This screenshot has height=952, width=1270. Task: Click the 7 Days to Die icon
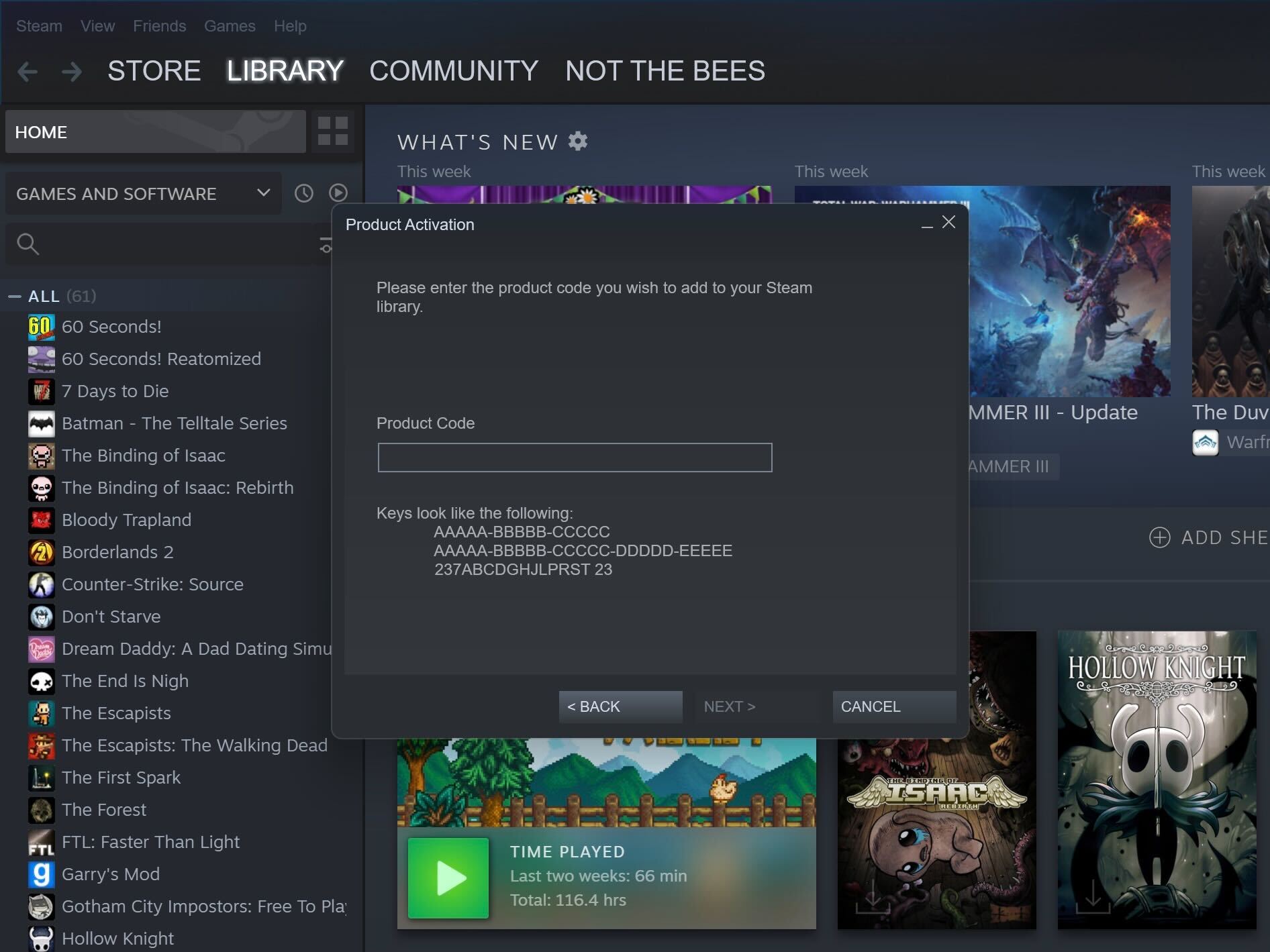(42, 391)
